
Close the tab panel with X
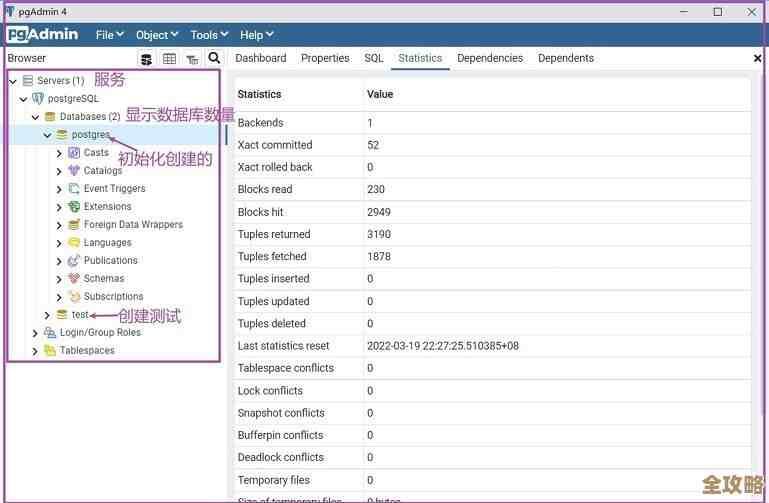757,58
